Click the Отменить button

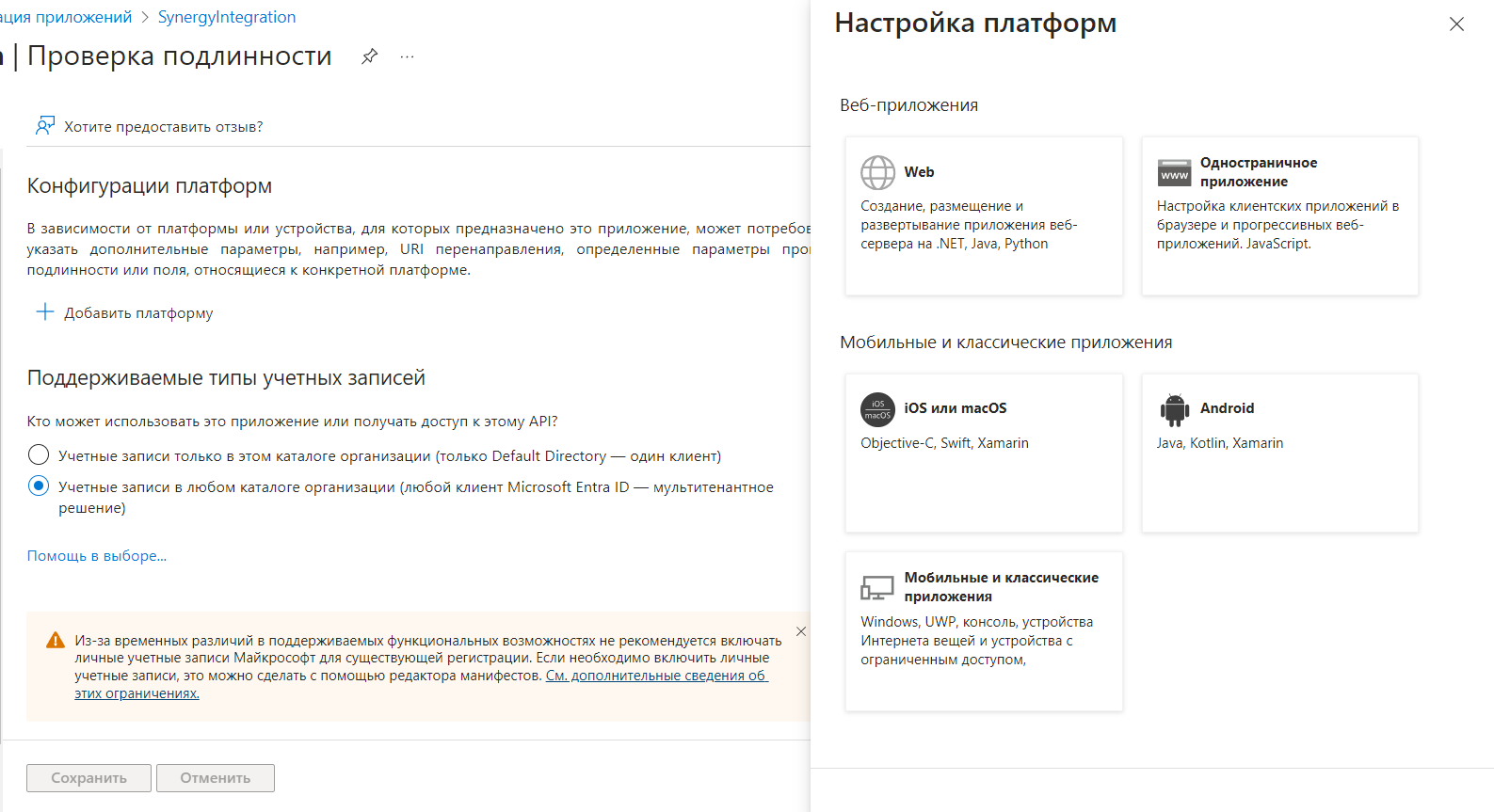pos(216,778)
